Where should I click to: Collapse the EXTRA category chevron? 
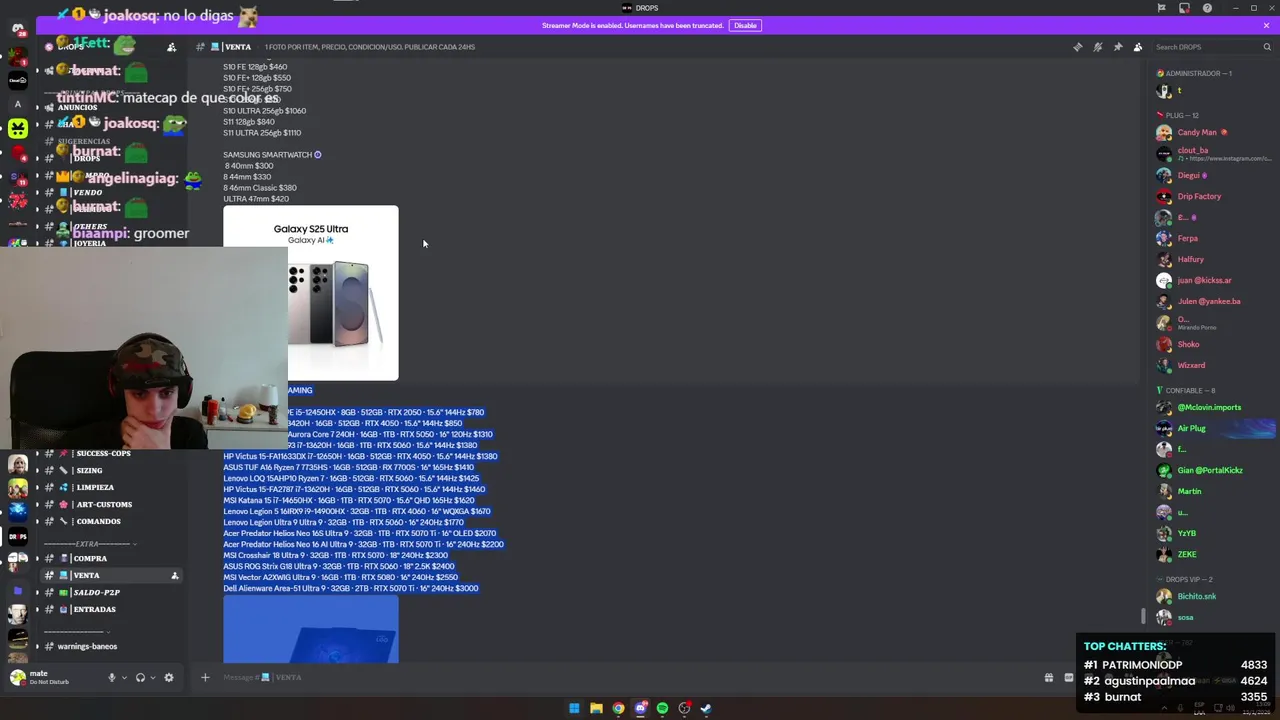pos(135,543)
